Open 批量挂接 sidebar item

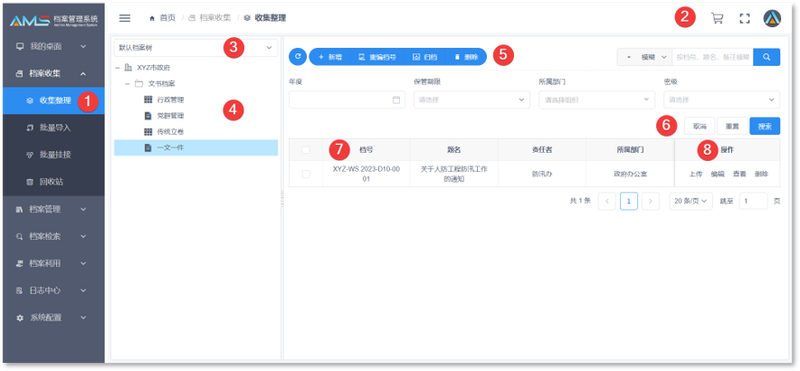click(x=54, y=155)
